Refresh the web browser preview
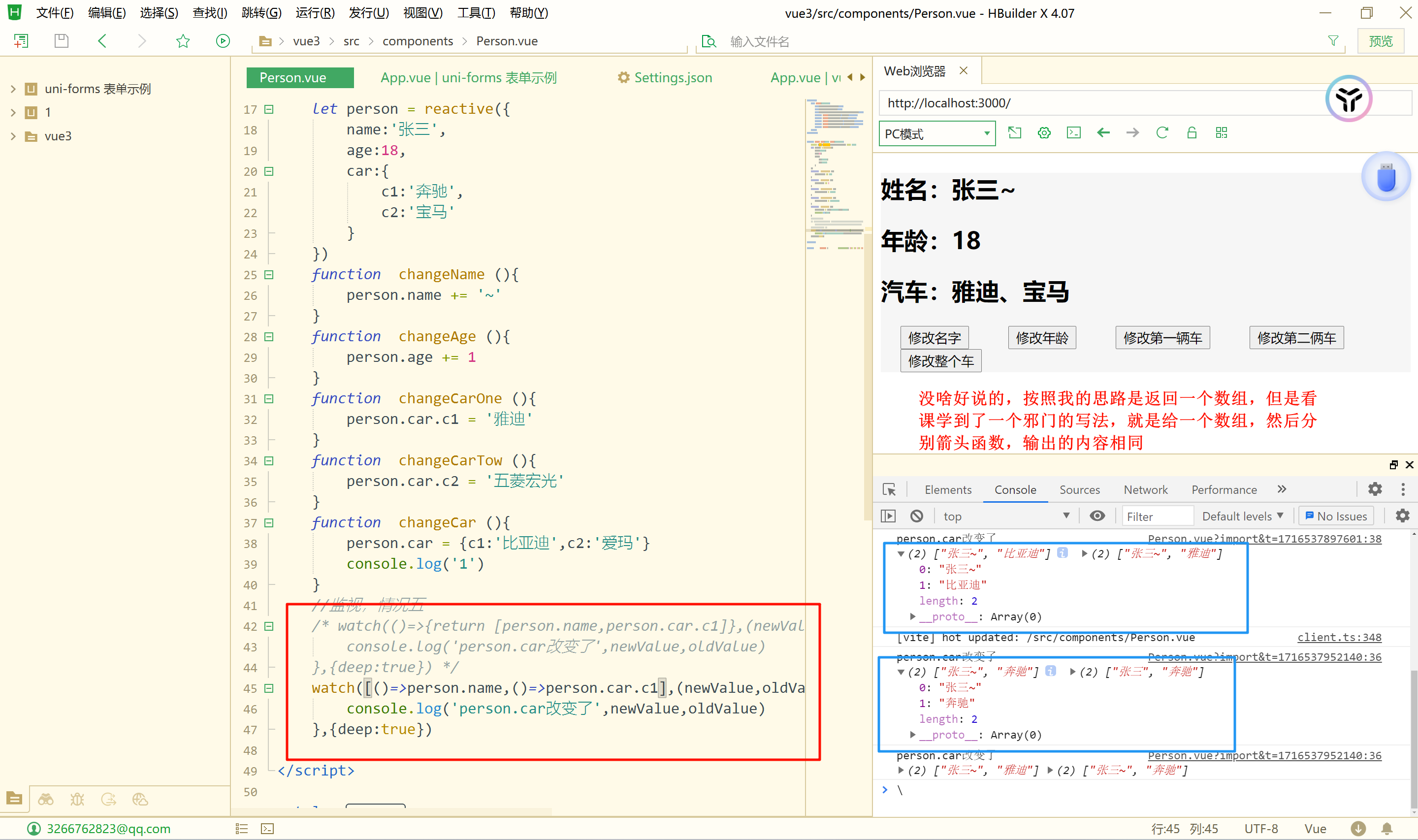1418x840 pixels. click(1161, 133)
